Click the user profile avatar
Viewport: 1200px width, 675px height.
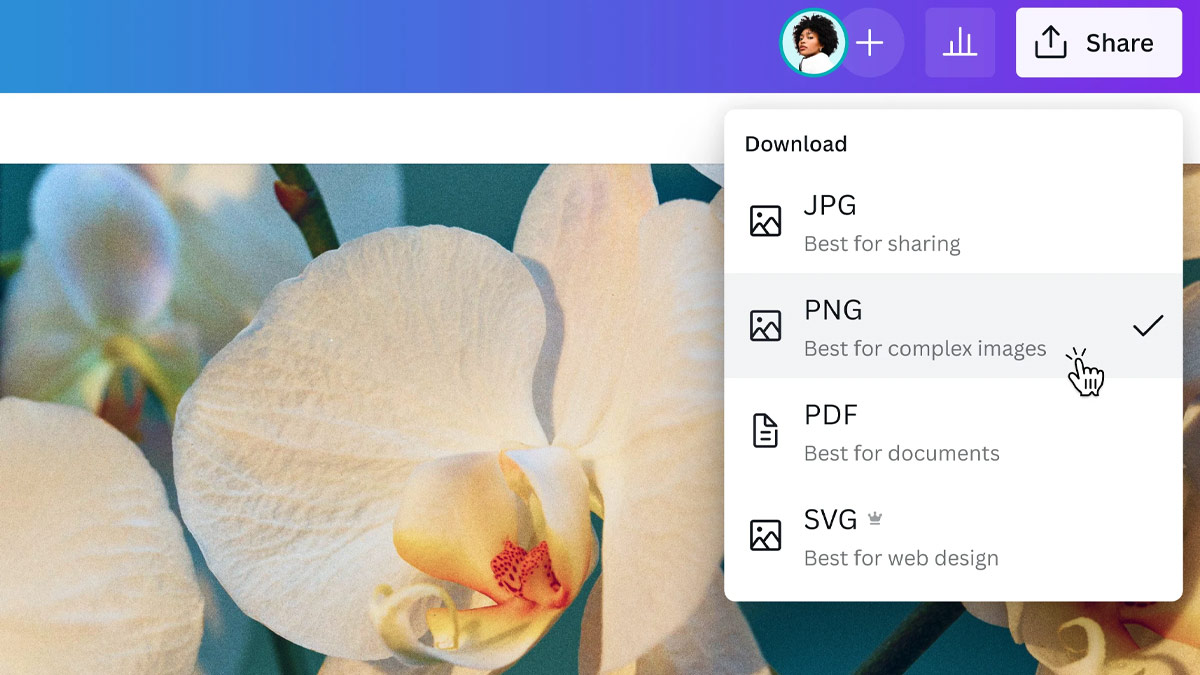[x=813, y=43]
